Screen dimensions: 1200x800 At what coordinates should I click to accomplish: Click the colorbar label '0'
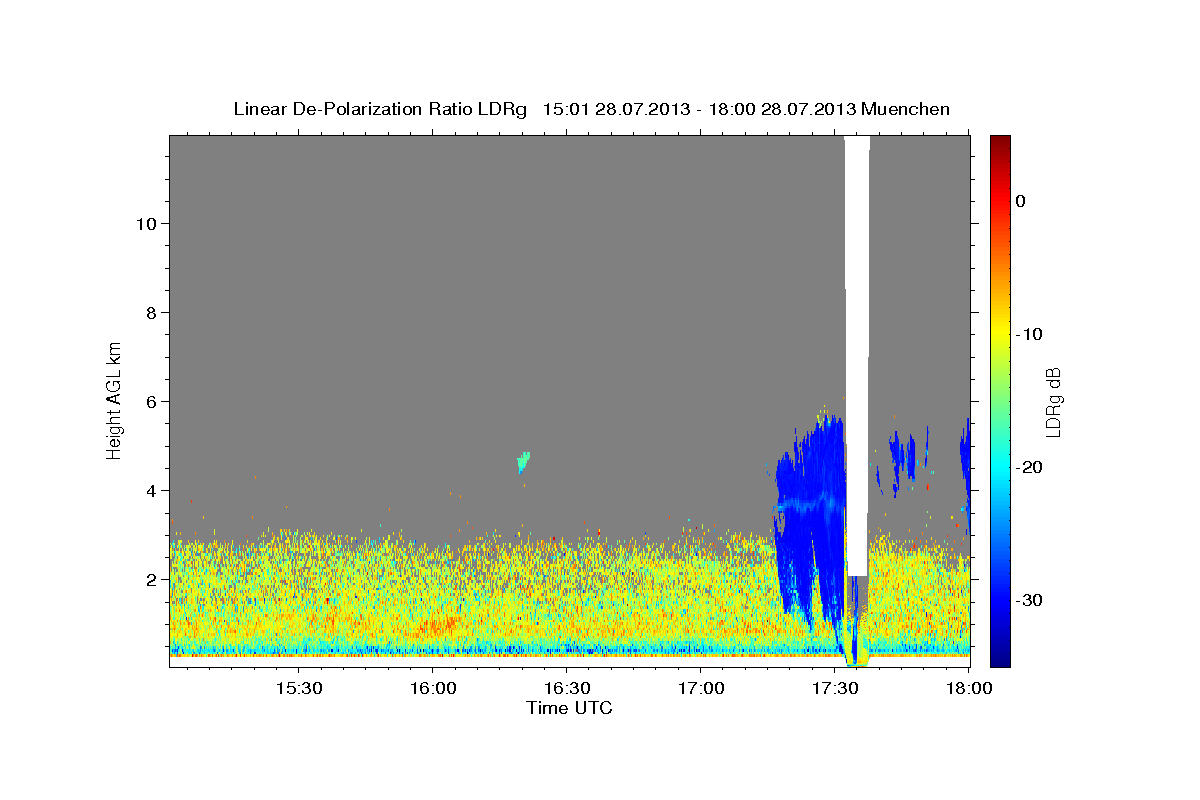point(1021,201)
